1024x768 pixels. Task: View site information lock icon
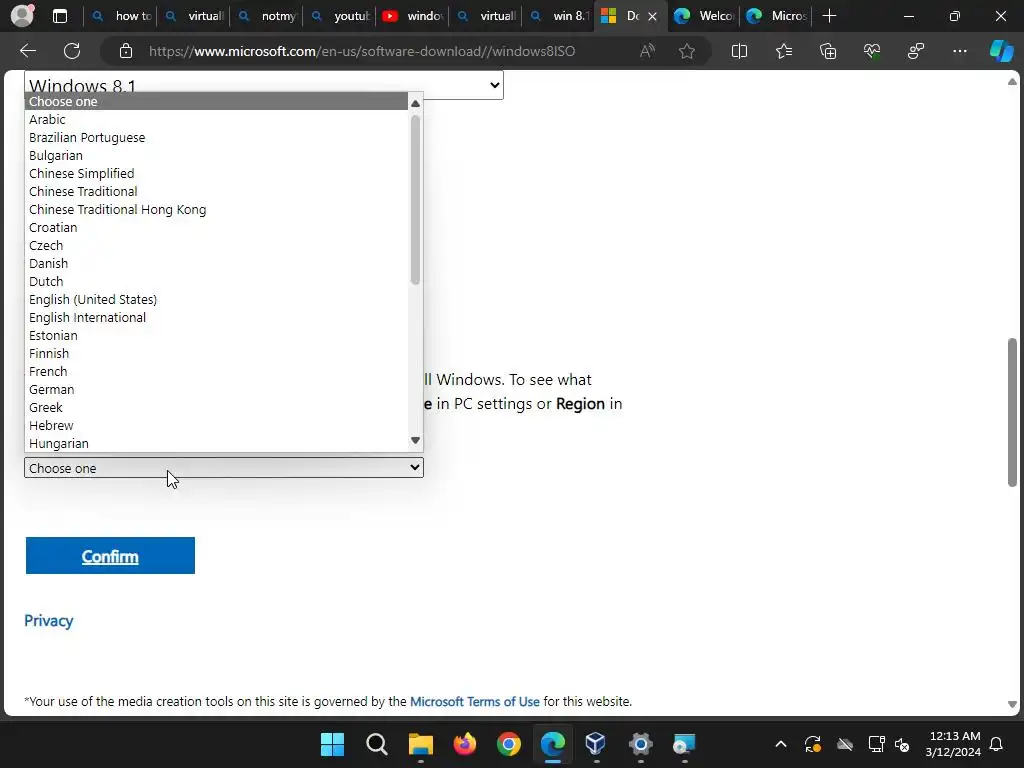[x=126, y=51]
